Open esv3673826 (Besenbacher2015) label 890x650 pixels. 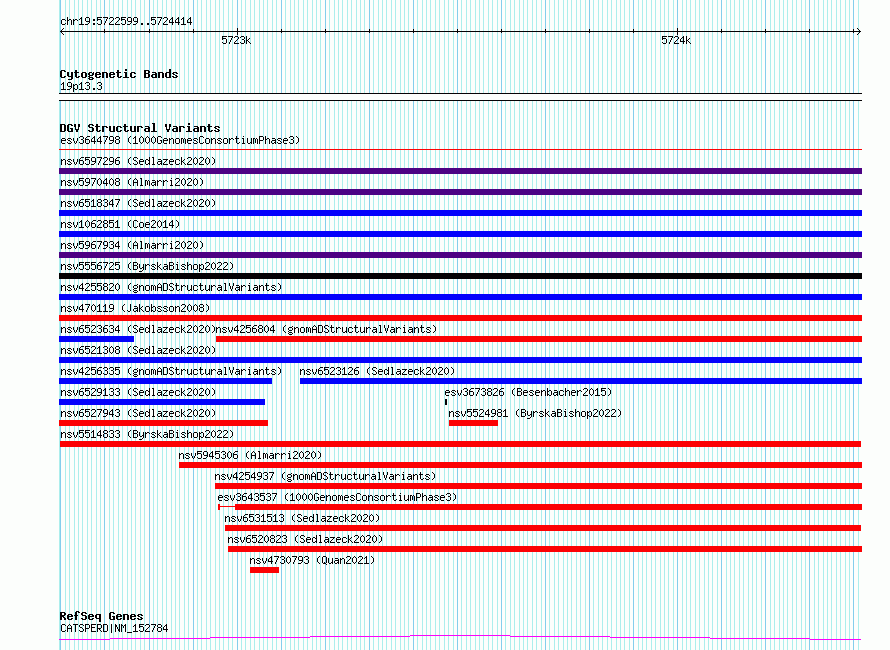(528, 392)
